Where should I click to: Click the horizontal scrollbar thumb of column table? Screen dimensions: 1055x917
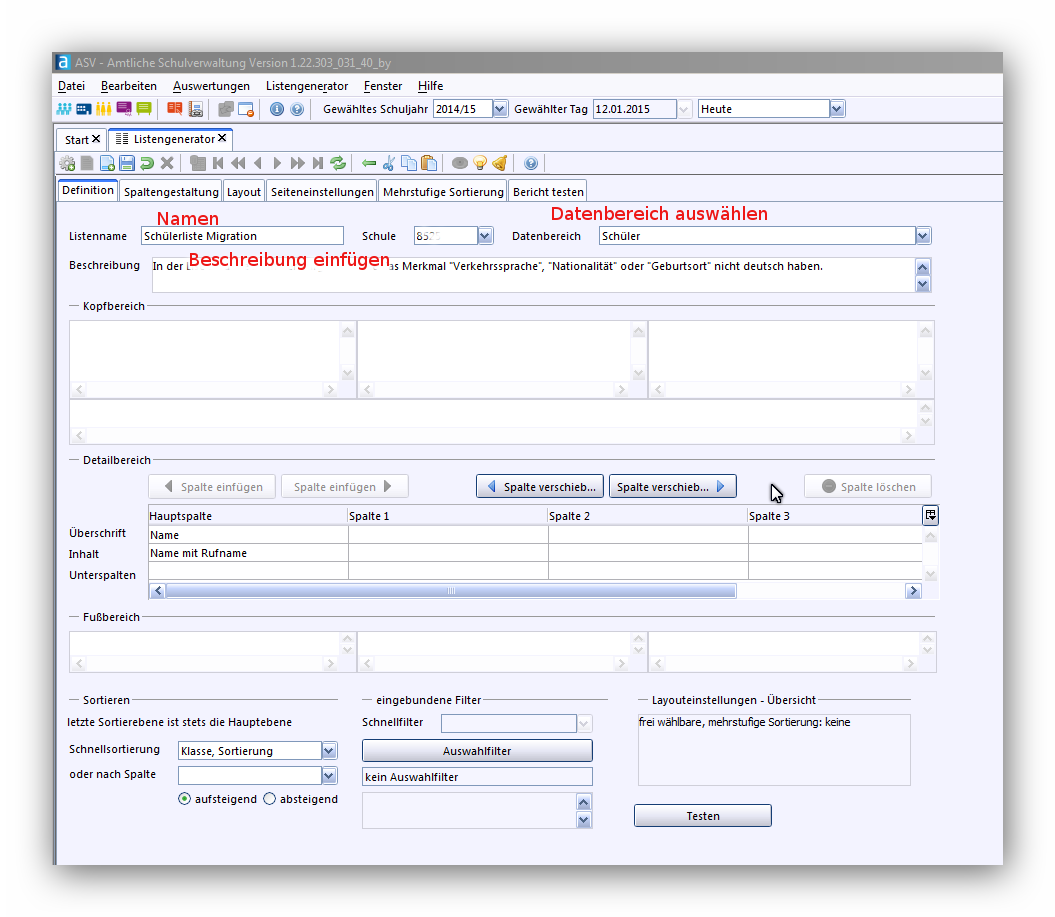click(451, 591)
